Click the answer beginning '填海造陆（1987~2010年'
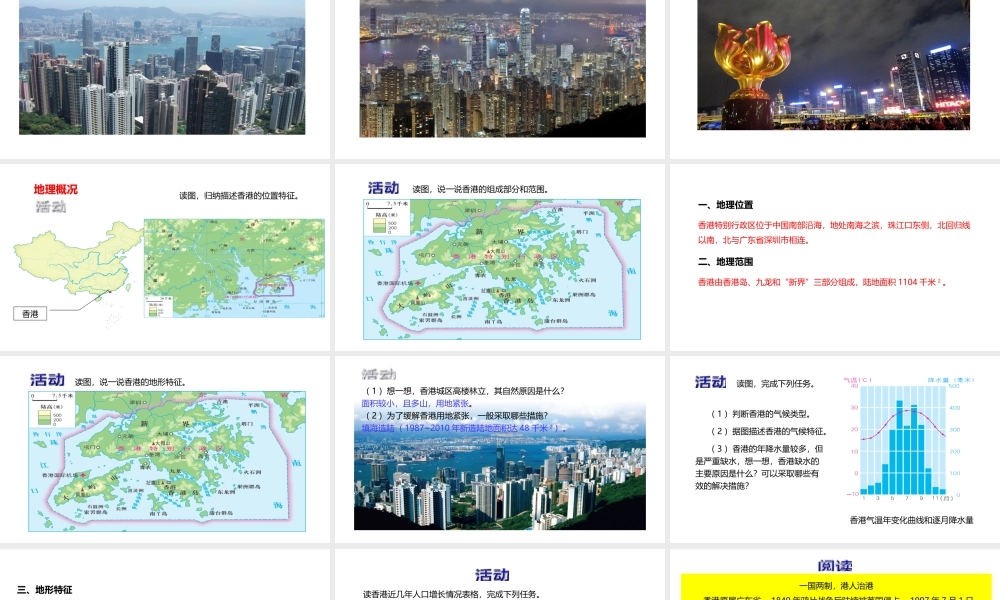Screen dimensions: 1000x600 pos(464,428)
